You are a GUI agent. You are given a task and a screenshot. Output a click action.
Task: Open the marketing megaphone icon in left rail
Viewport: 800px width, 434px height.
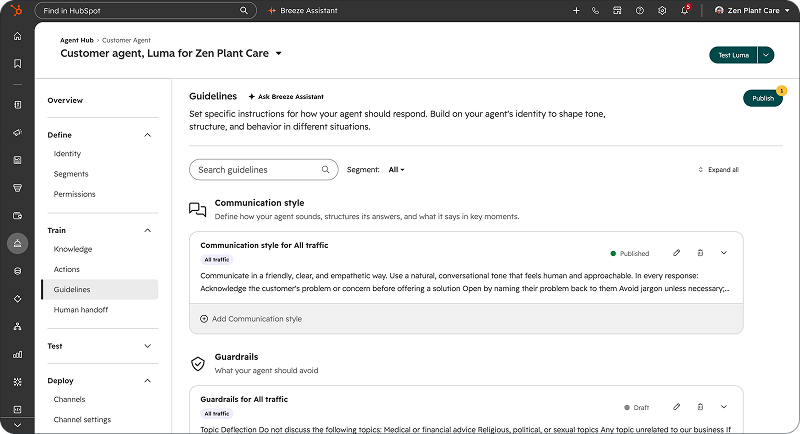pyautogui.click(x=17, y=133)
